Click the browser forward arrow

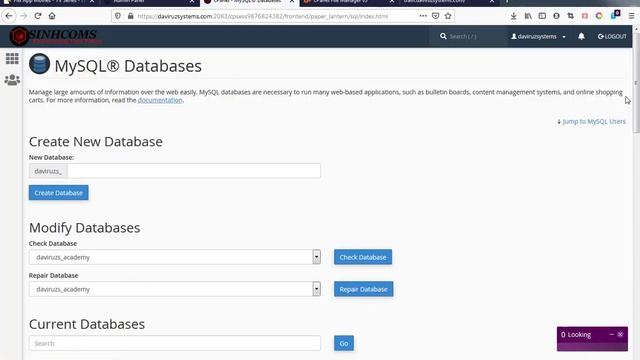coord(24,16)
